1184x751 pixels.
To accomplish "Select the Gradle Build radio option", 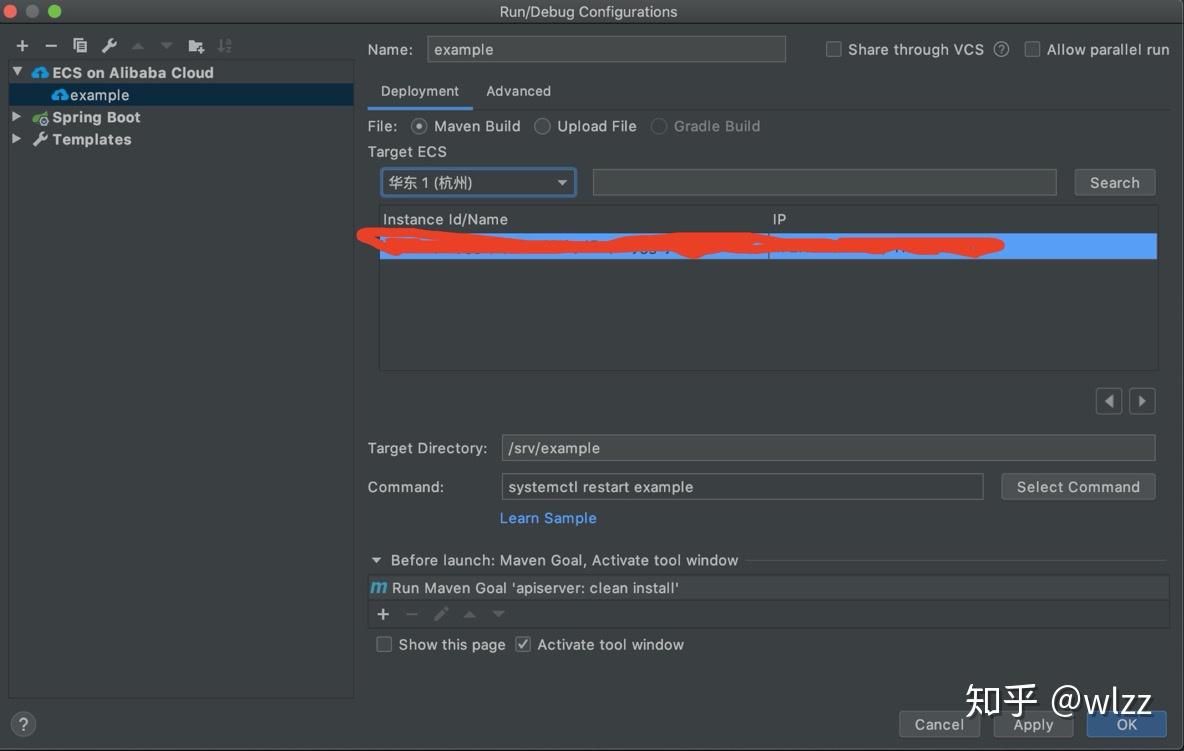I will [x=658, y=126].
